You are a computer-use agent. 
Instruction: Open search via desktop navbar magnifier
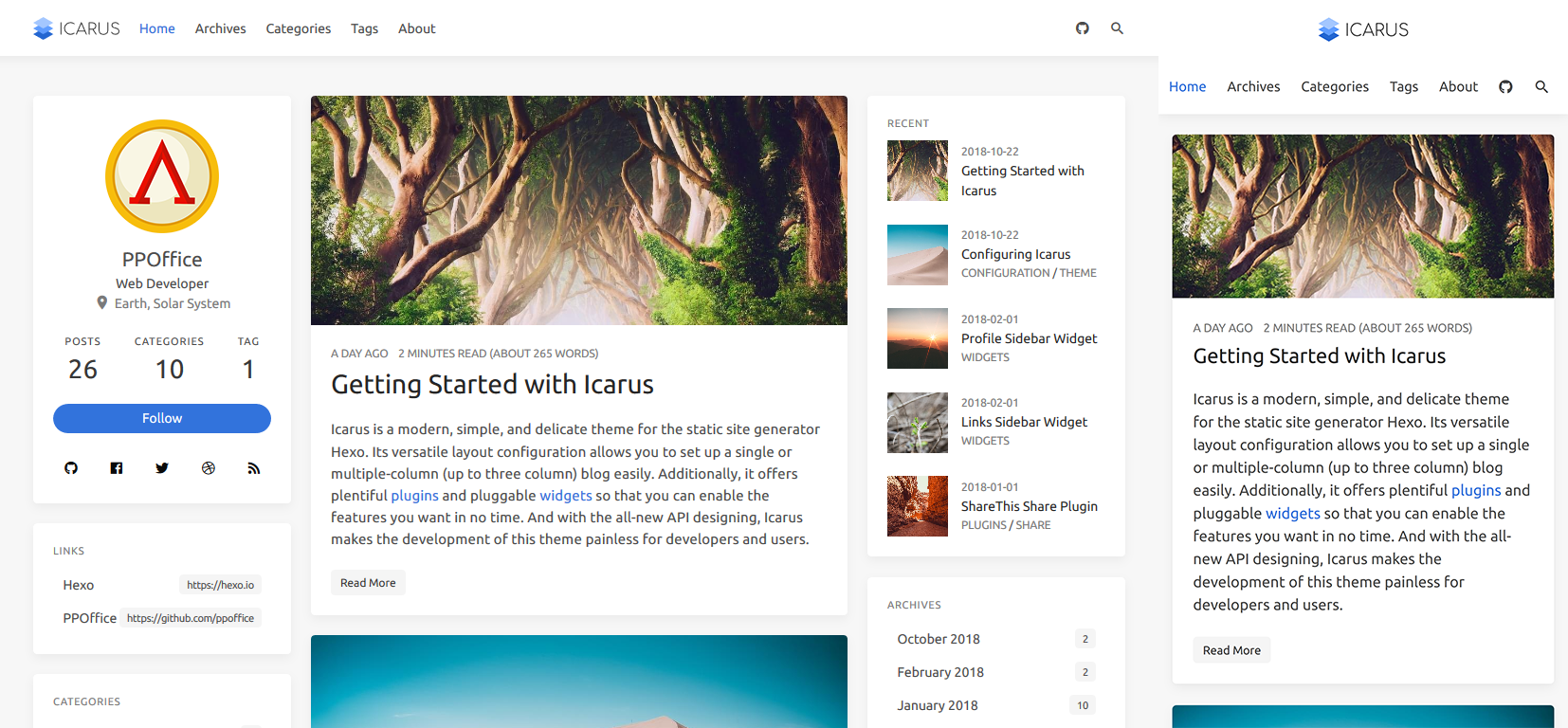click(1117, 28)
